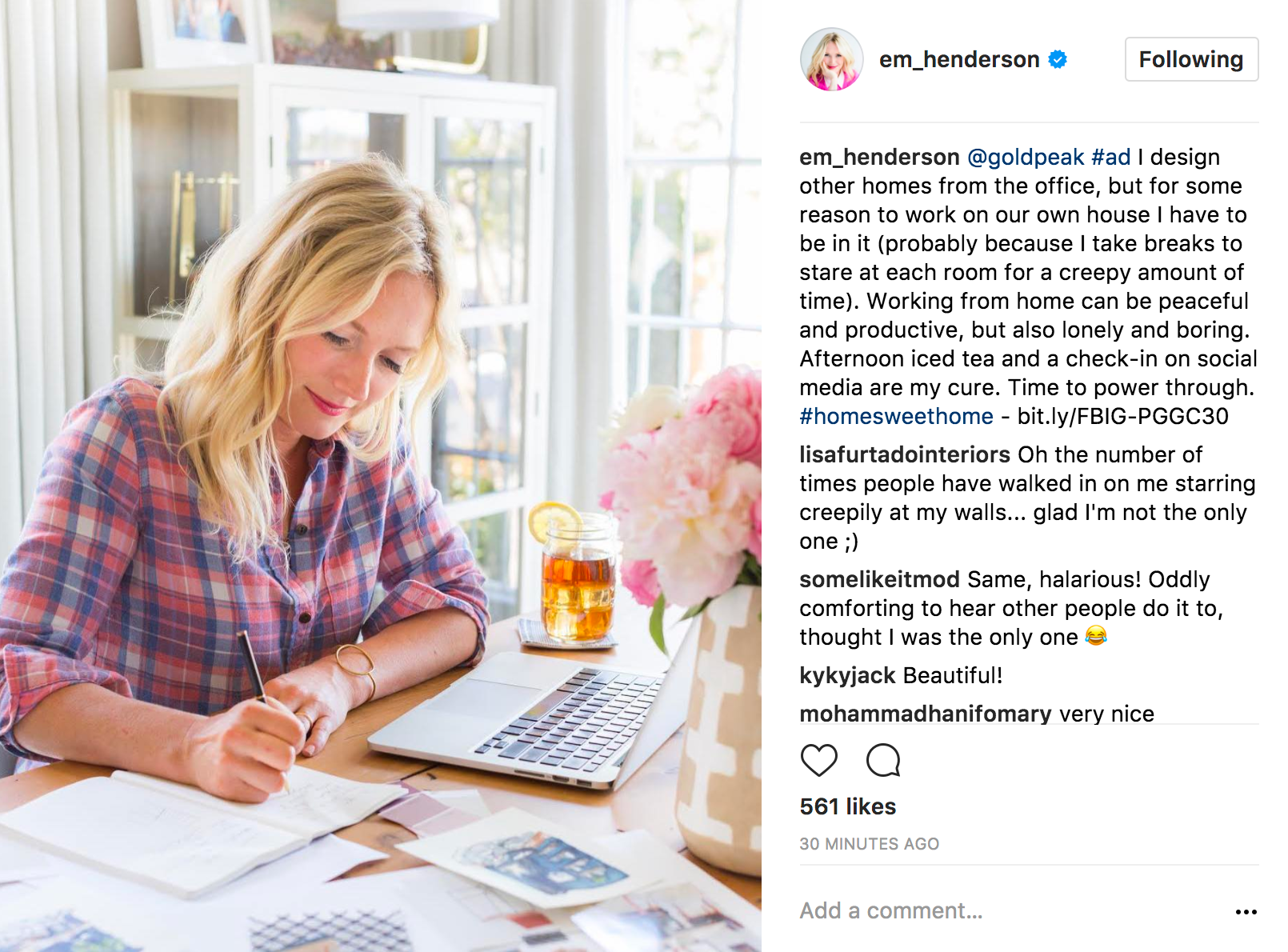Open the comment bubble icon
Viewport: 1288px width, 952px height.
[883, 760]
